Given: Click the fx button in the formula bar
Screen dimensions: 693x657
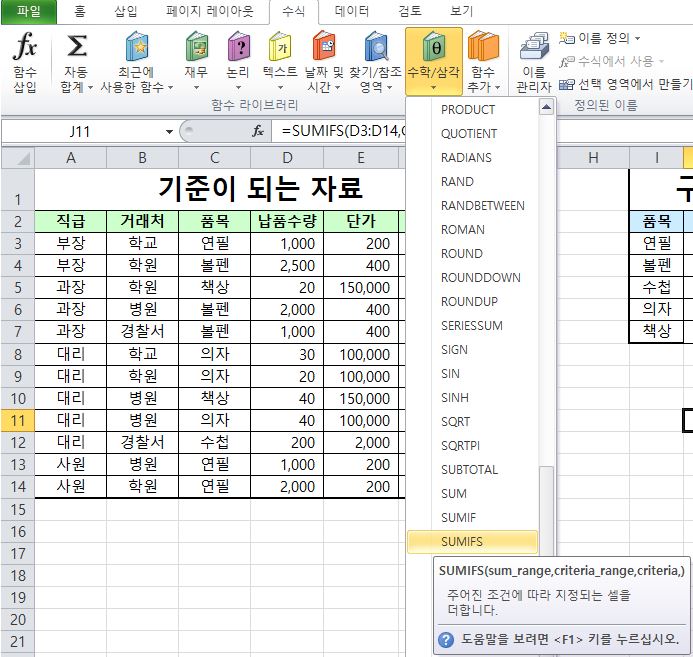Looking at the screenshot, I should (258, 131).
